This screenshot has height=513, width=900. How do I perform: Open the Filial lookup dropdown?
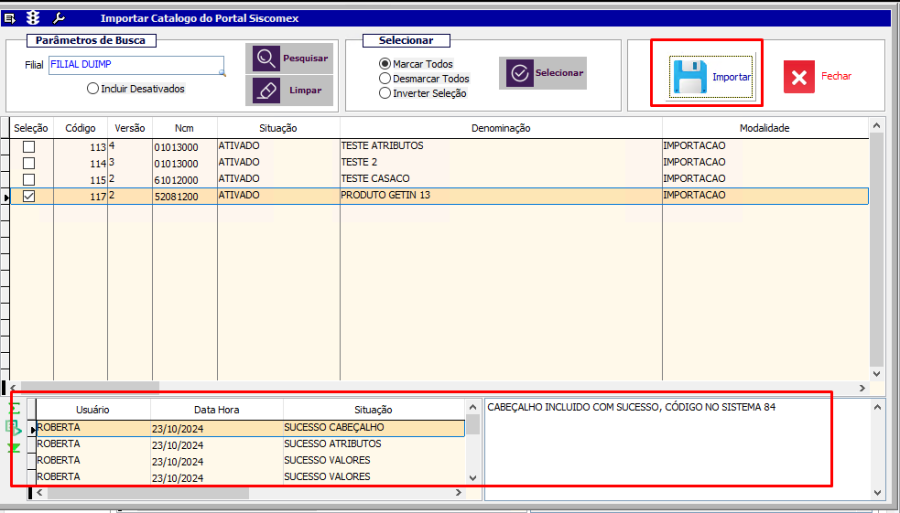coord(222,73)
